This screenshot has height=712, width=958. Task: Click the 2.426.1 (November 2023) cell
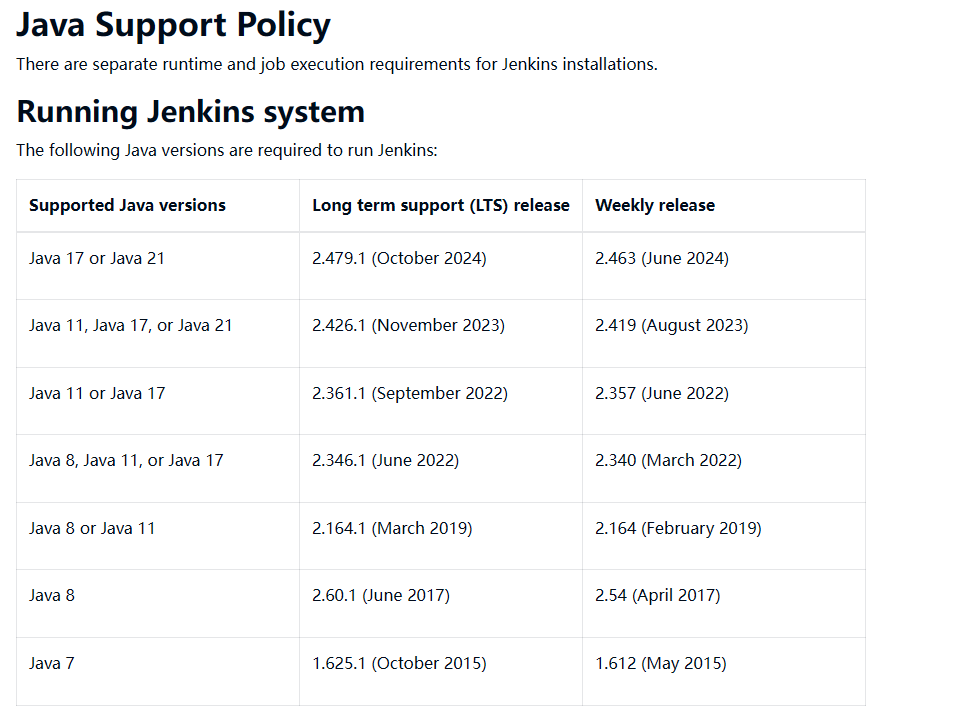tap(408, 325)
